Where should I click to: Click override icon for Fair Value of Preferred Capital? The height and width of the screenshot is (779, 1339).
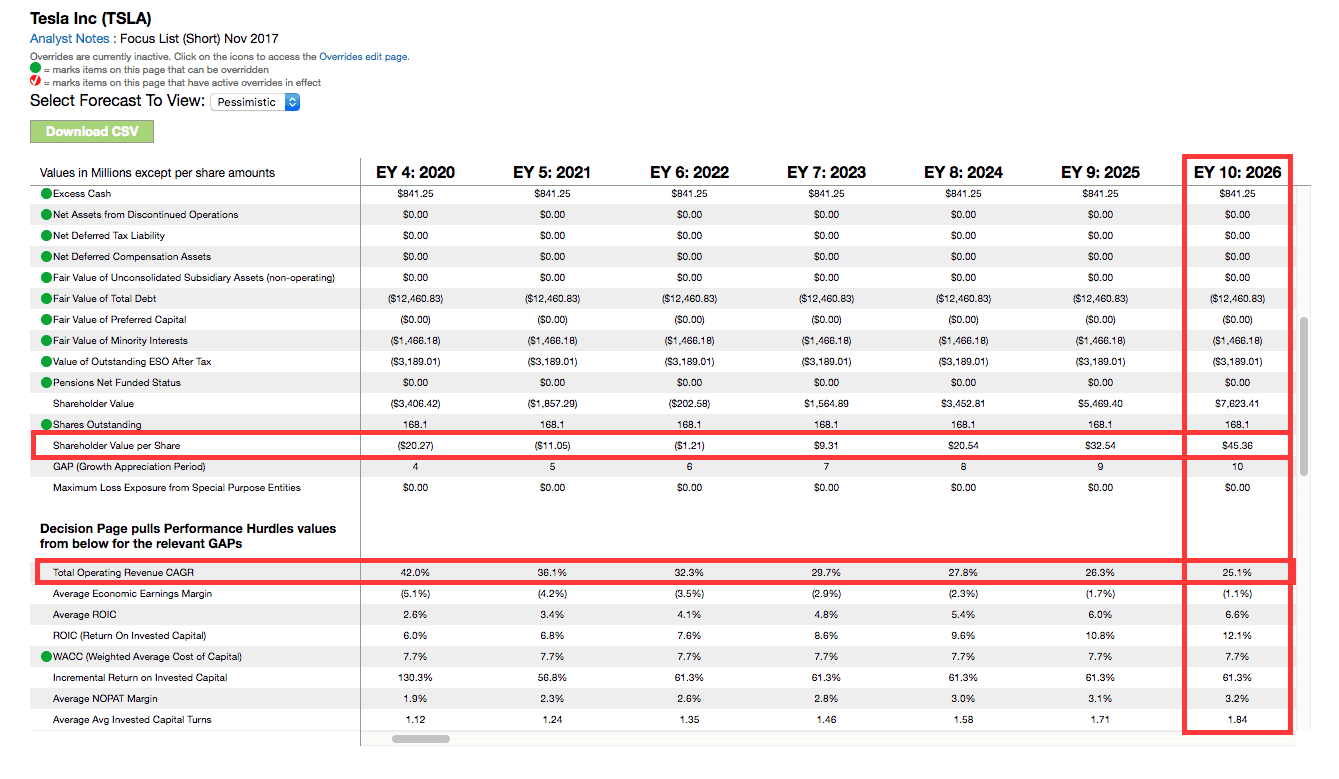coord(46,320)
